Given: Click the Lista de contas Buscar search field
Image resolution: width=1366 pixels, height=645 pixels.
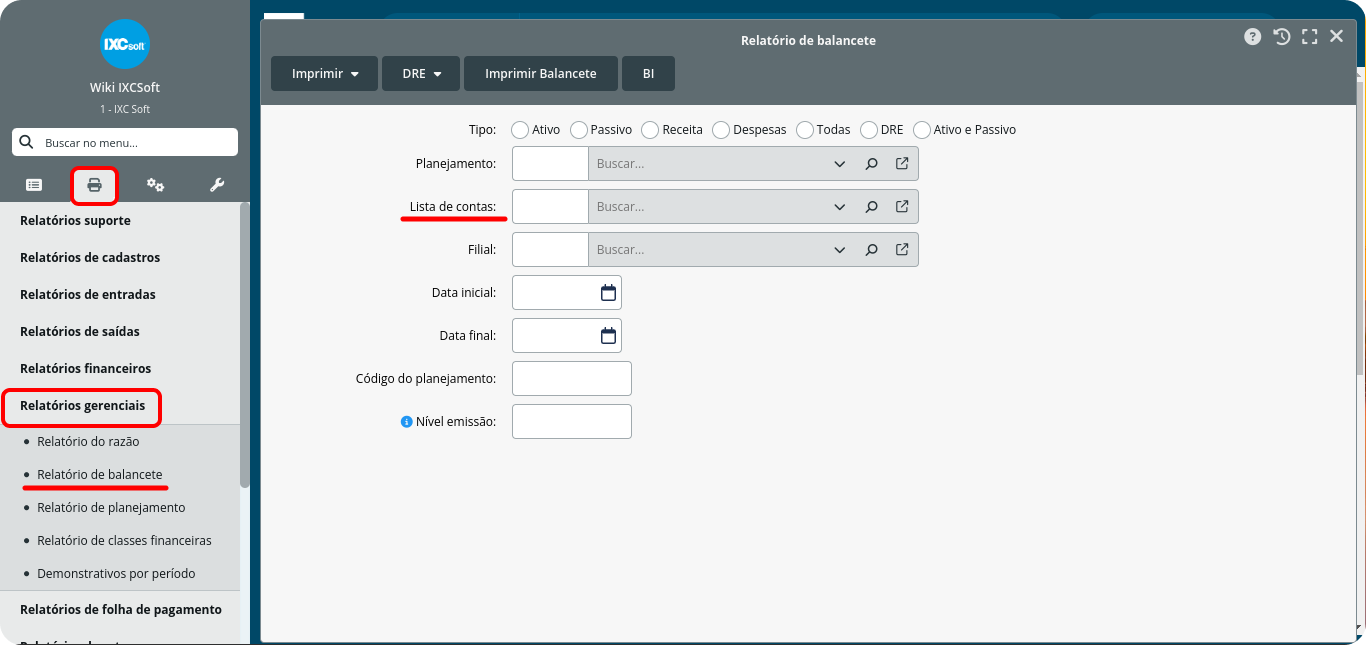Looking at the screenshot, I should 708,207.
